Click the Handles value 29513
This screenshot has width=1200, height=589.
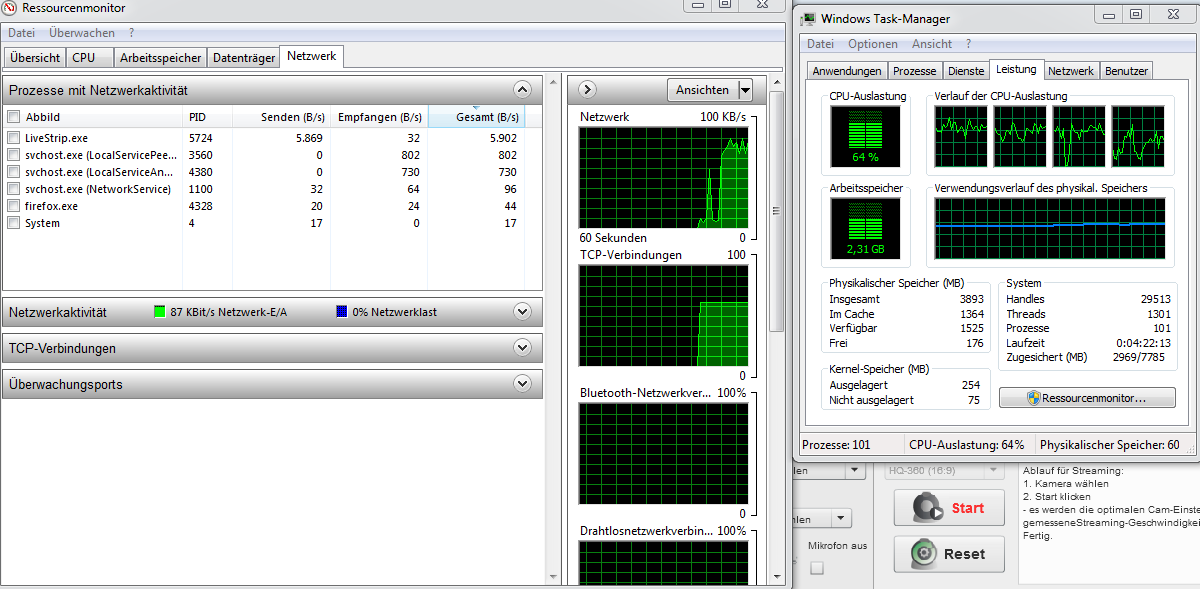tap(1156, 299)
